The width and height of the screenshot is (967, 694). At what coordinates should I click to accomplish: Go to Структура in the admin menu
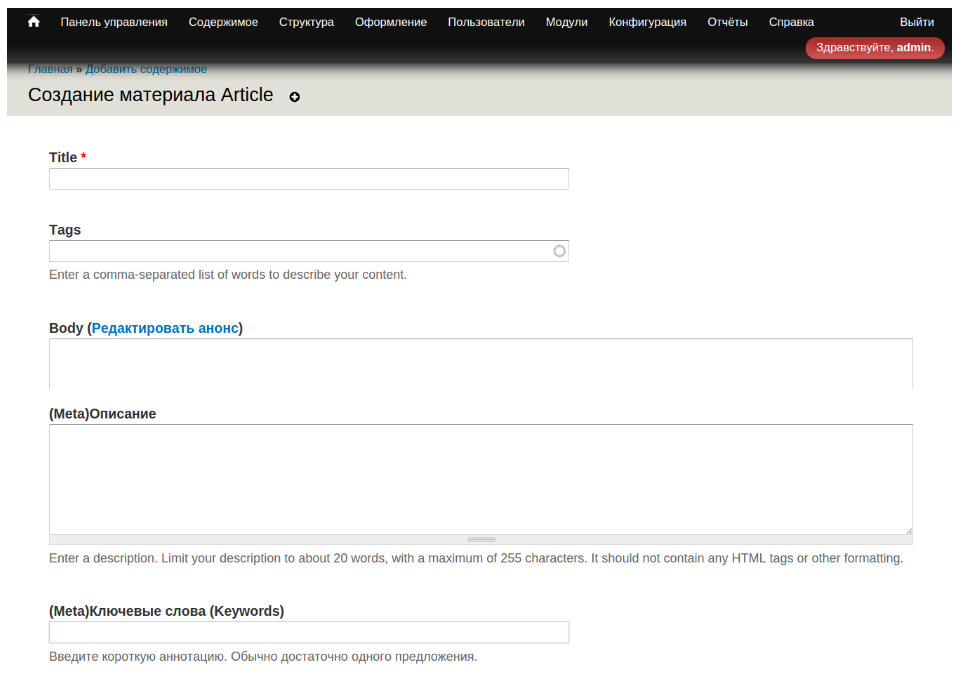click(306, 22)
